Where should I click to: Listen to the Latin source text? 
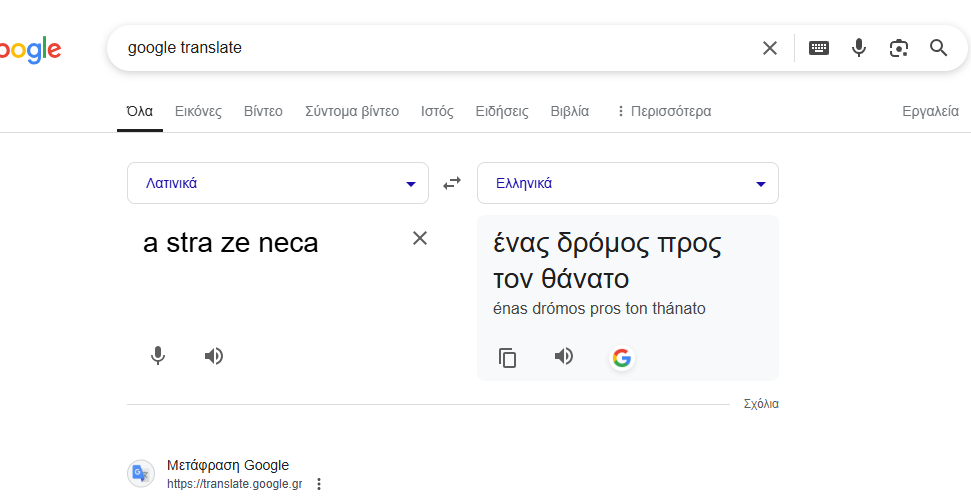(213, 356)
